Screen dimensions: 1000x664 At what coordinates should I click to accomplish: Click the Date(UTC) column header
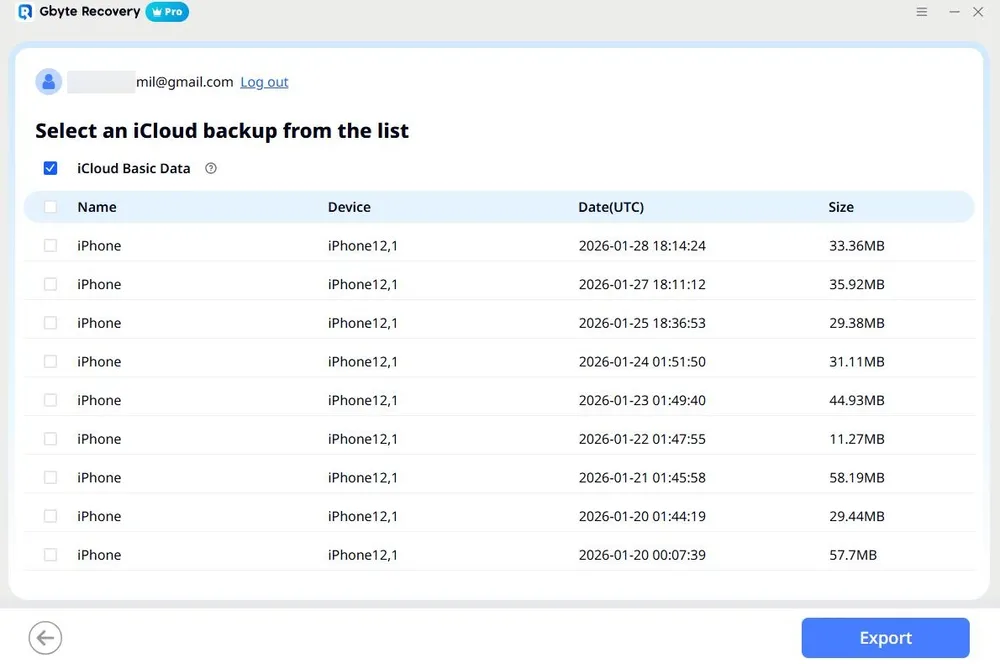point(610,206)
